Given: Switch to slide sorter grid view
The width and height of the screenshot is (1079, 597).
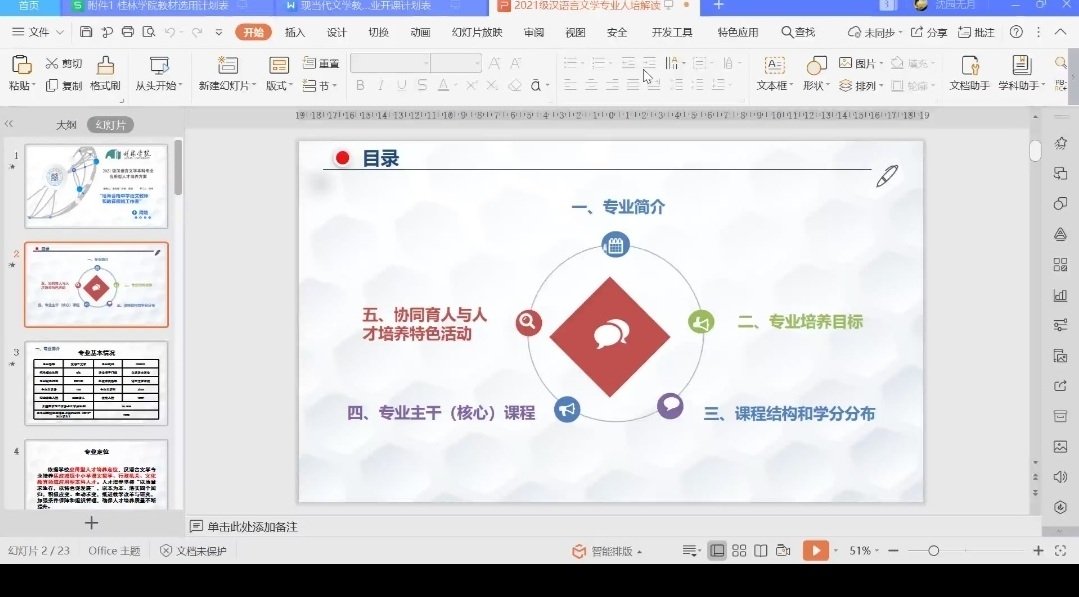Looking at the screenshot, I should [739, 551].
